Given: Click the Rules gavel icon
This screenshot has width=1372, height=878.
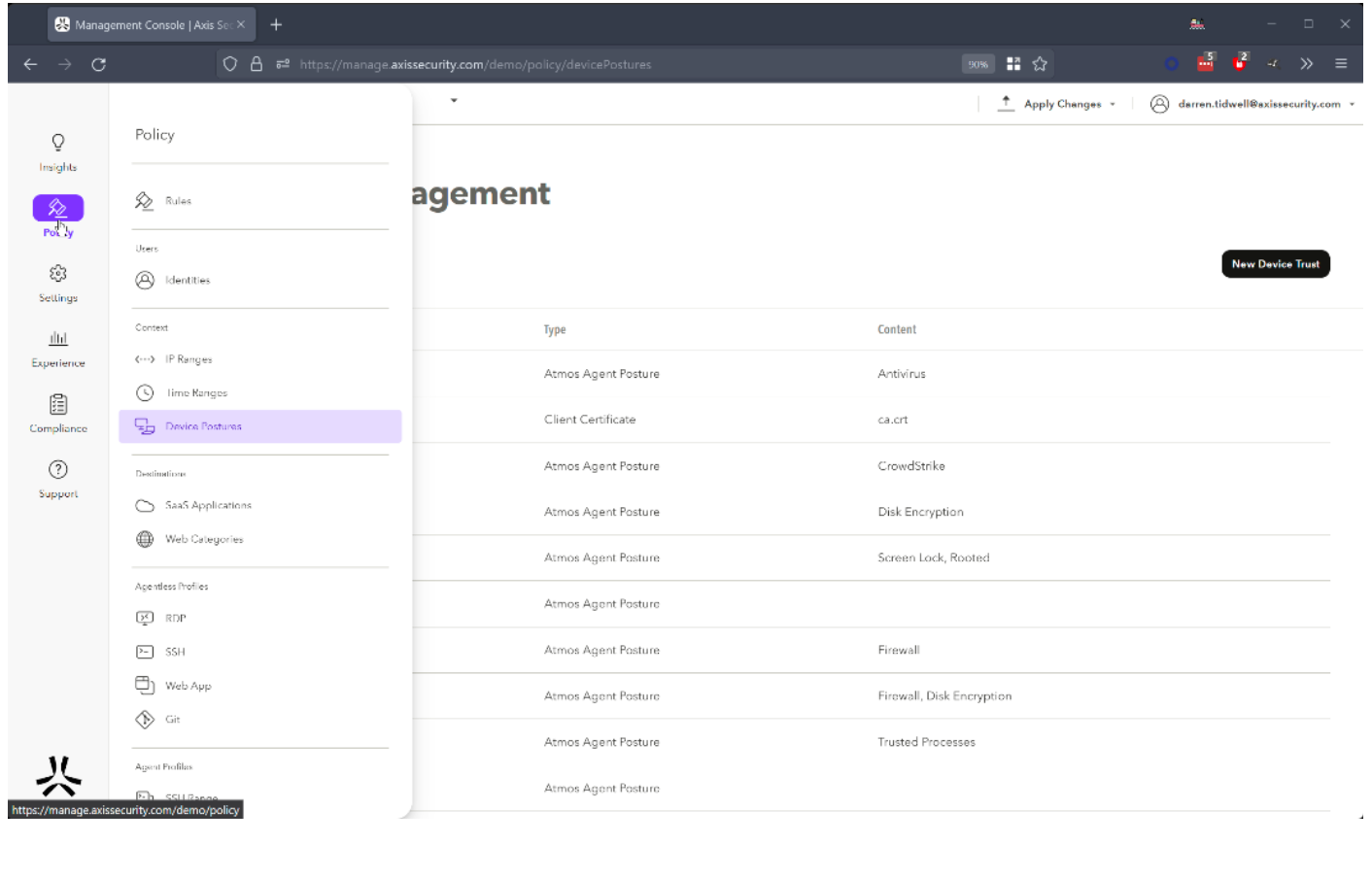Looking at the screenshot, I should 144,201.
